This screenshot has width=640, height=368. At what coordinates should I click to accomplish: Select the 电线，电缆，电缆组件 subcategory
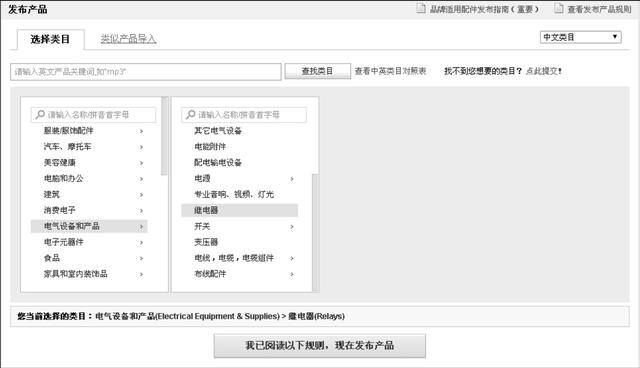(234, 258)
